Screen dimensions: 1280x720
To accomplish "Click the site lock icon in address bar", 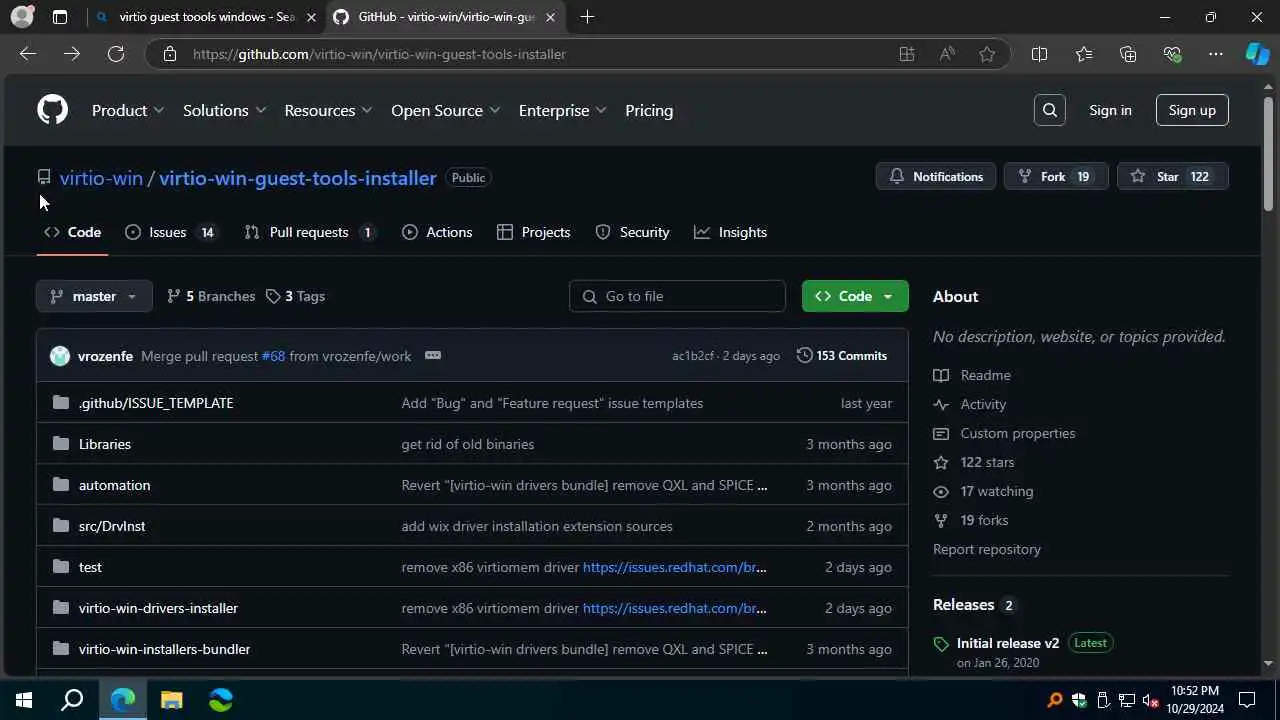I will (x=170, y=54).
